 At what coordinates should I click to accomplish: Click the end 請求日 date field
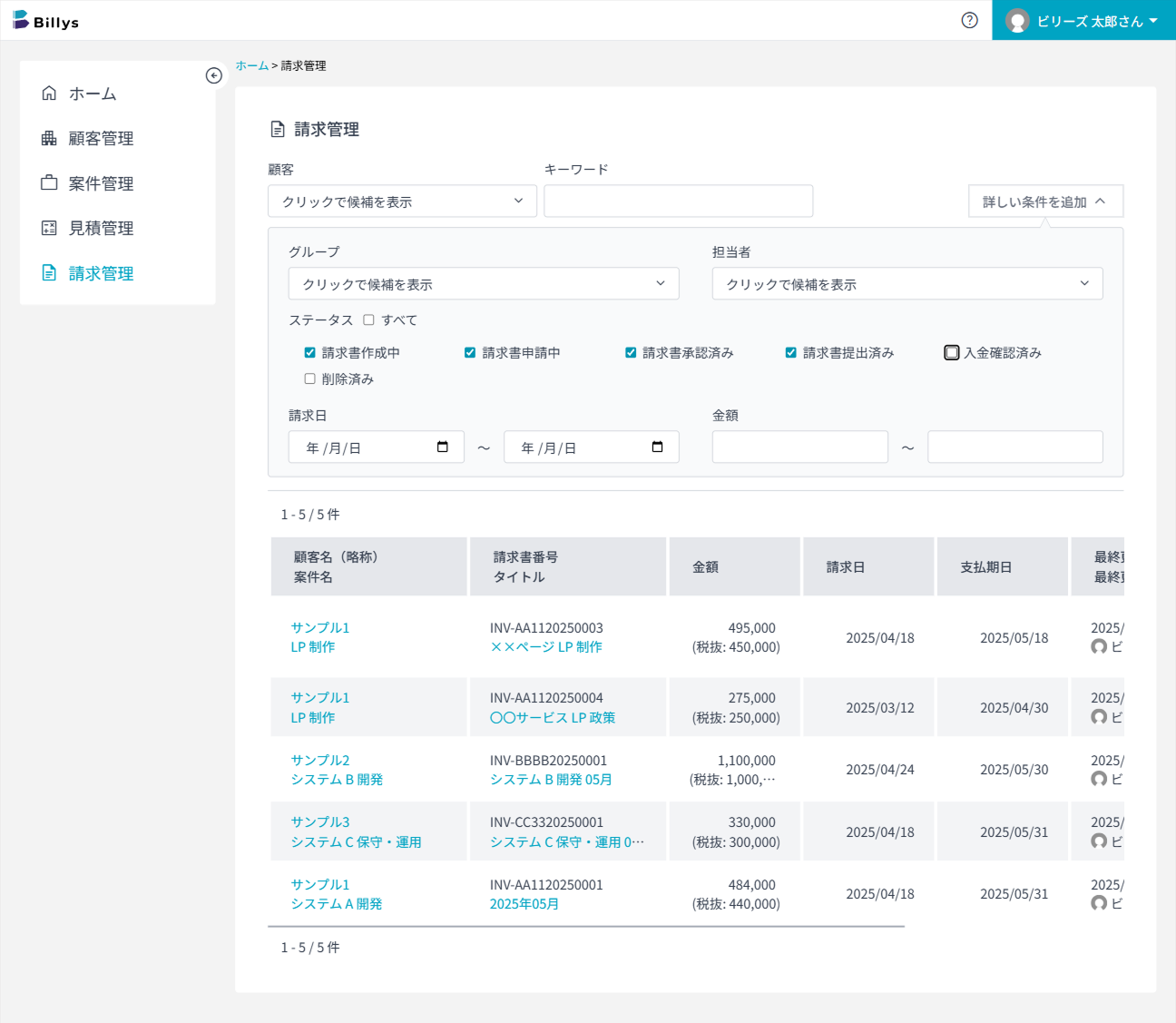tap(592, 447)
